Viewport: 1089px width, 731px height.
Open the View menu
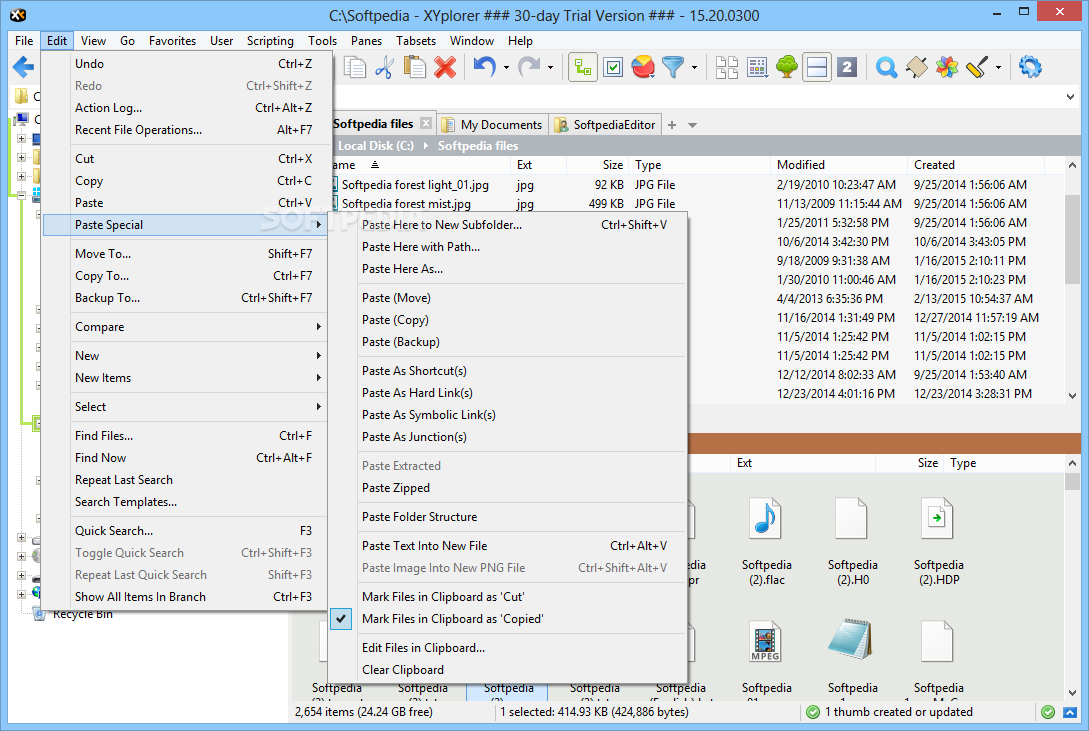coord(93,41)
